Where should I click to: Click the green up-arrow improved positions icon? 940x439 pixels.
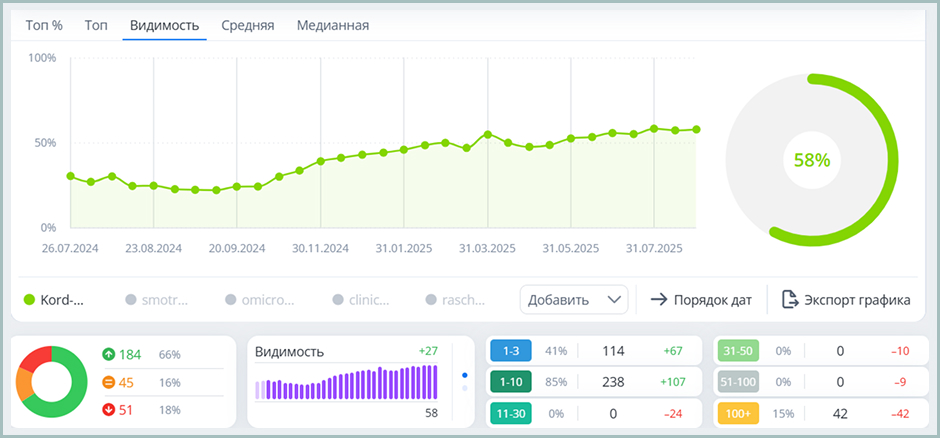(108, 355)
